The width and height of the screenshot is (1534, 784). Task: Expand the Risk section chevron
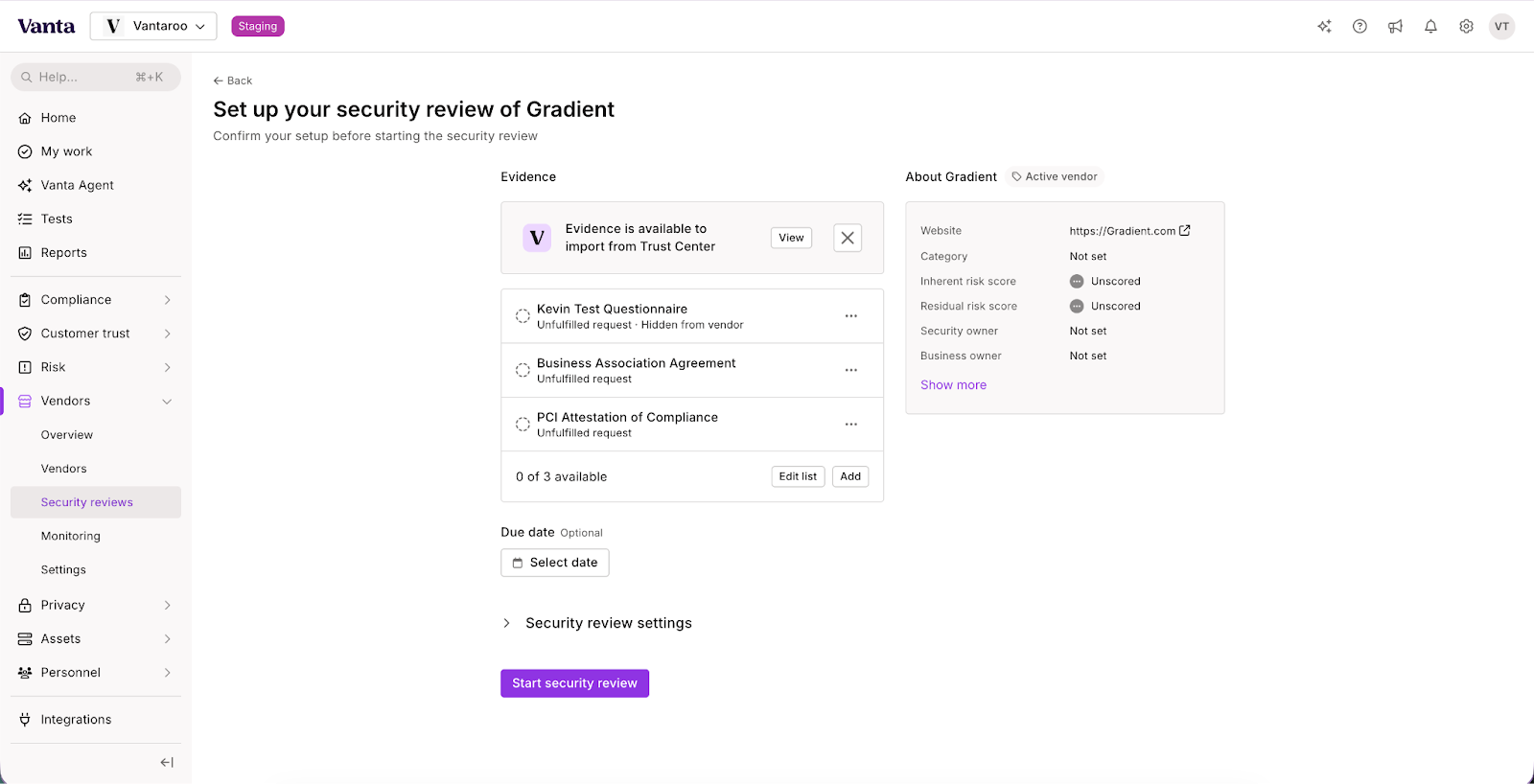(x=167, y=367)
